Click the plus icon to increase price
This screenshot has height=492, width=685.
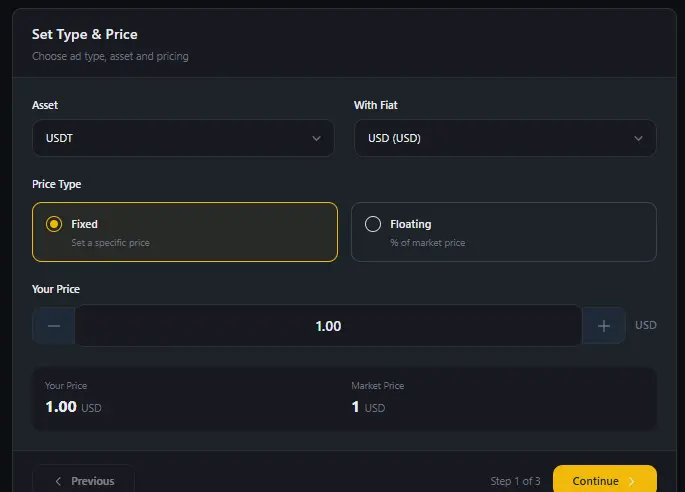point(604,326)
